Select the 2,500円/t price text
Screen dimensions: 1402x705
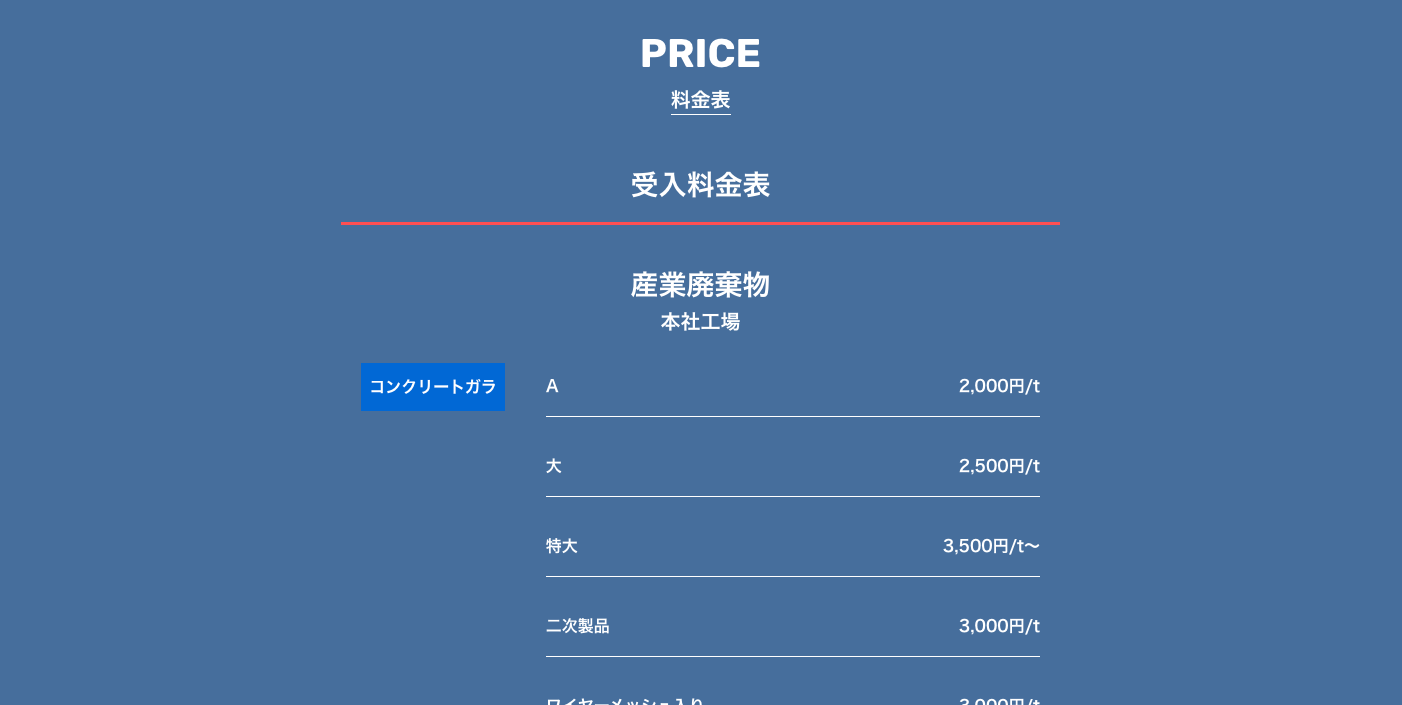(999, 466)
